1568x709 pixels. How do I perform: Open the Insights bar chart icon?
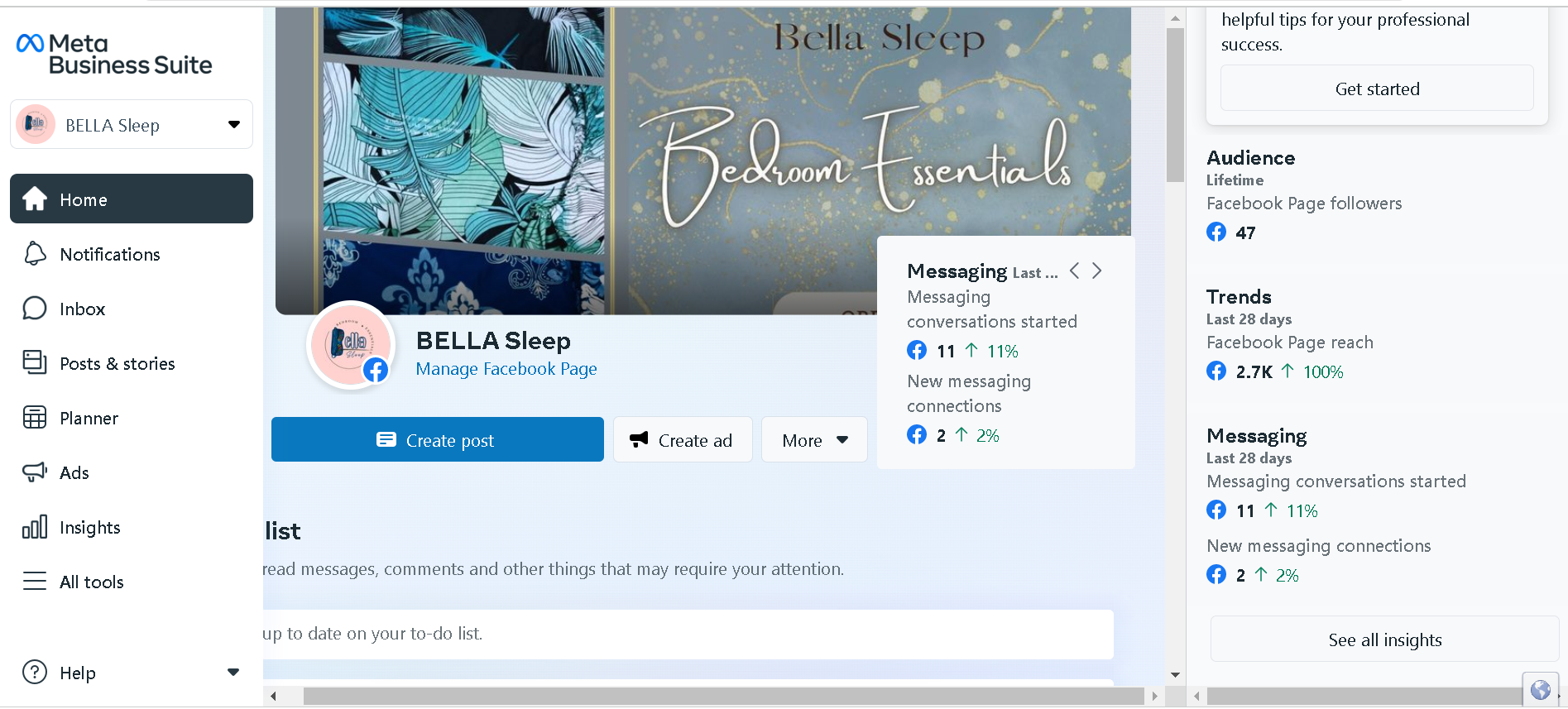coord(35,527)
